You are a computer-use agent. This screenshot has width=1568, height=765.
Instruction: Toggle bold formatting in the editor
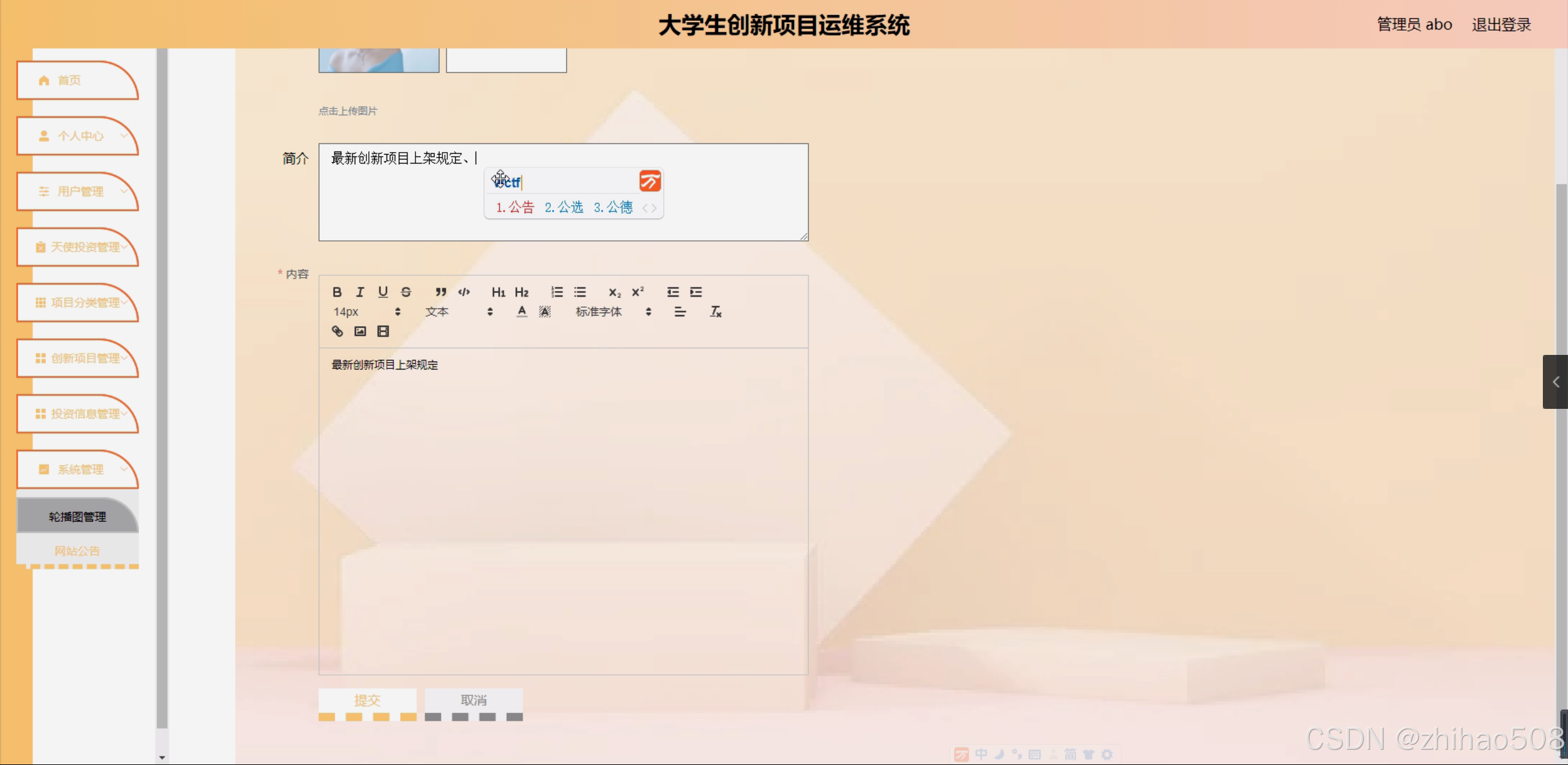tap(337, 292)
